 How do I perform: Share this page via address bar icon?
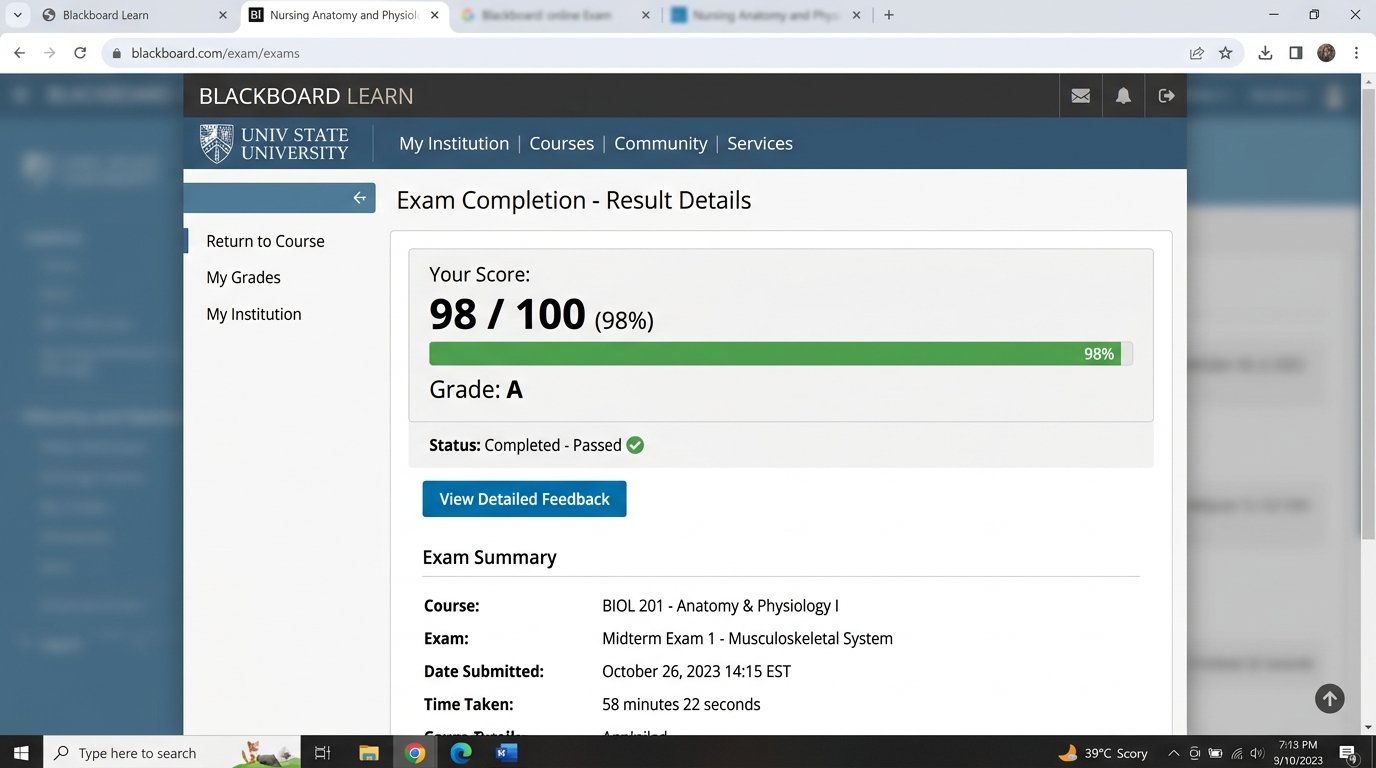1196,53
